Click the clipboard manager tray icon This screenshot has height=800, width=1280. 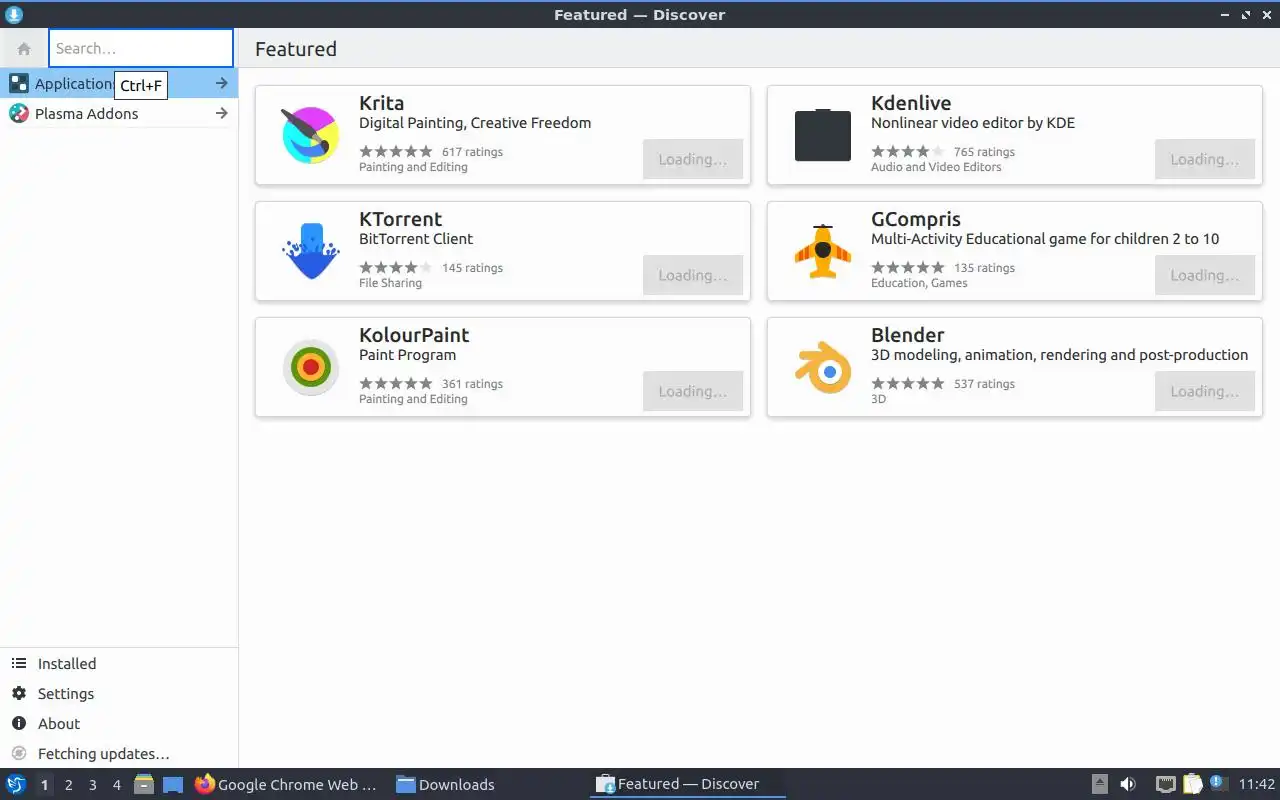click(x=1193, y=784)
